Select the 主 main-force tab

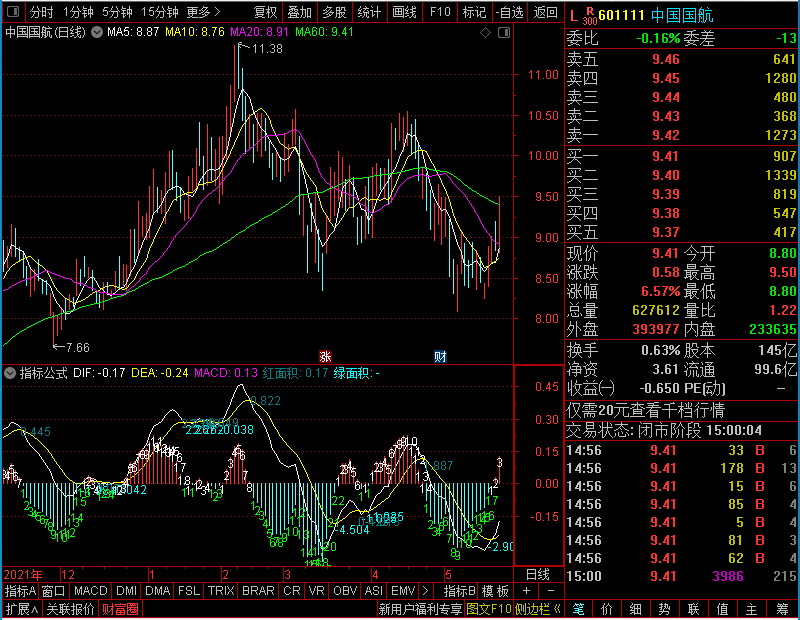752,609
